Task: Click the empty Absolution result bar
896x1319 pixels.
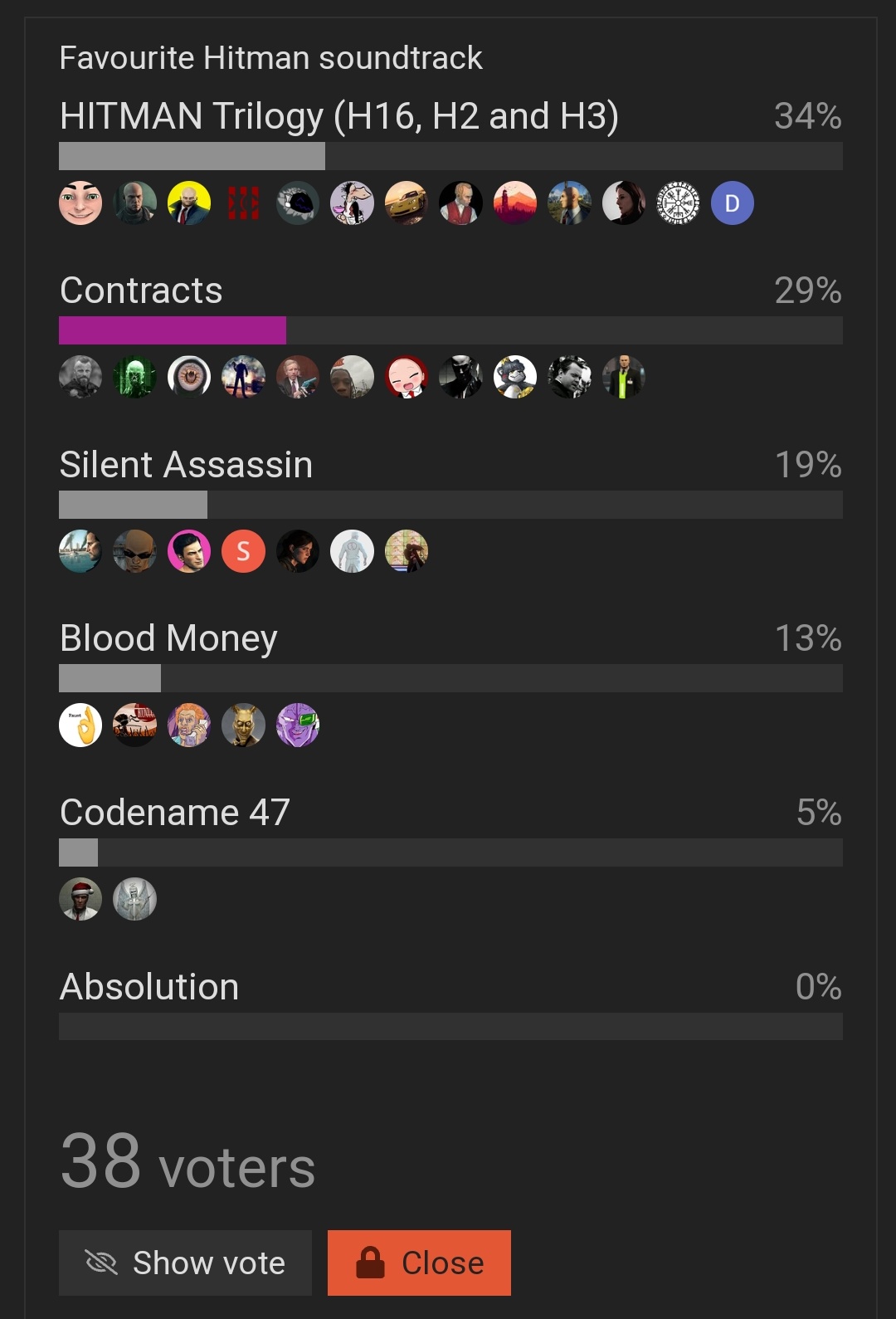Action: [450, 1026]
